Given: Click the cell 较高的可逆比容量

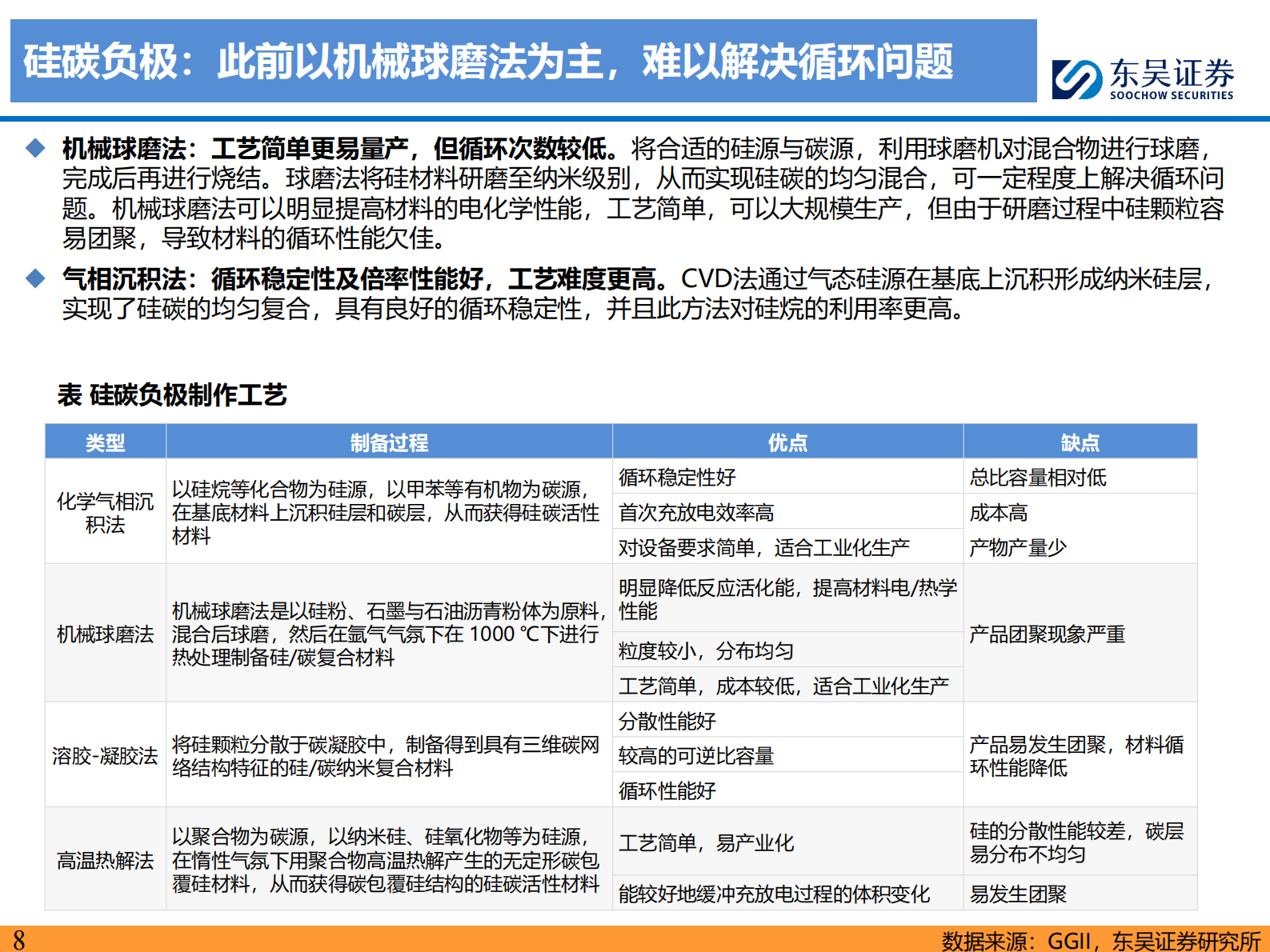Looking at the screenshot, I should tap(787, 755).
